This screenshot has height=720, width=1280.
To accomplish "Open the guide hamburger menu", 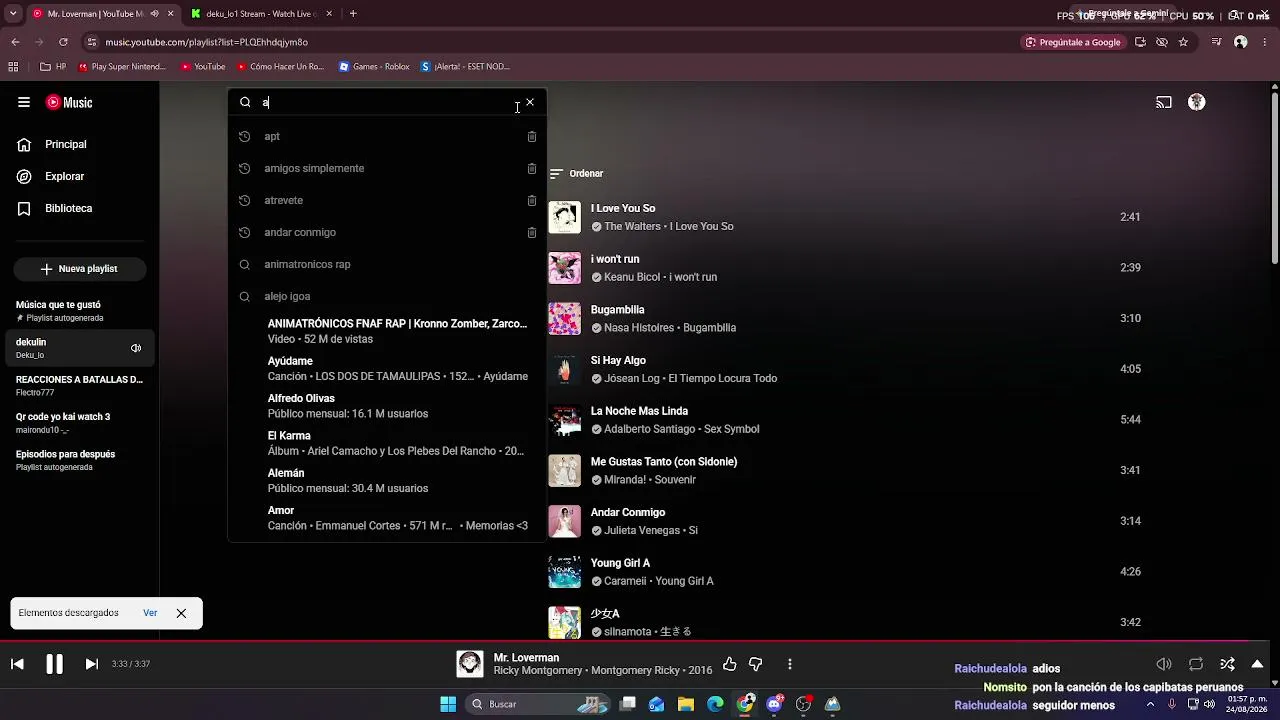I will tap(24, 102).
